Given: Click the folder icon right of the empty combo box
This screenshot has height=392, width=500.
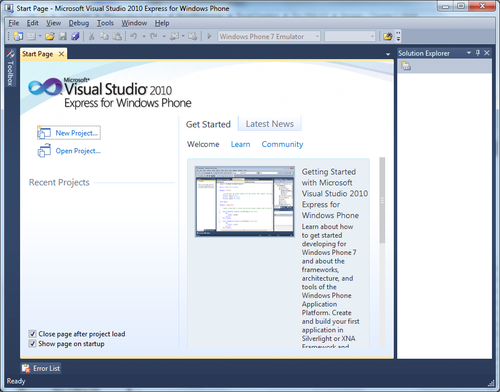Looking at the screenshot, I should (388, 36).
